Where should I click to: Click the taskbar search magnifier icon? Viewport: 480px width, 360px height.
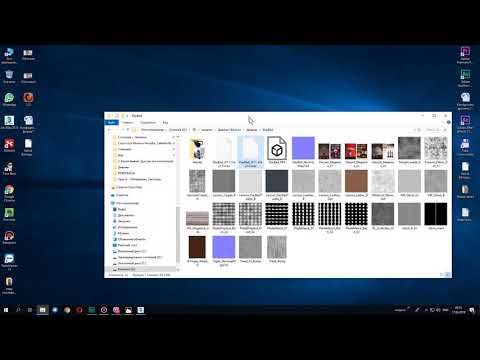(18, 310)
